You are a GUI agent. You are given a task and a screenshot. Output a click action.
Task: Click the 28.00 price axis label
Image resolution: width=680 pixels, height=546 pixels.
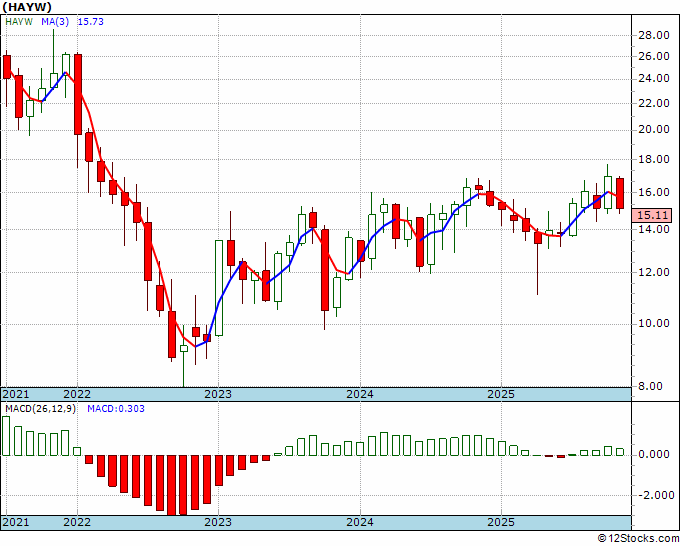[654, 36]
